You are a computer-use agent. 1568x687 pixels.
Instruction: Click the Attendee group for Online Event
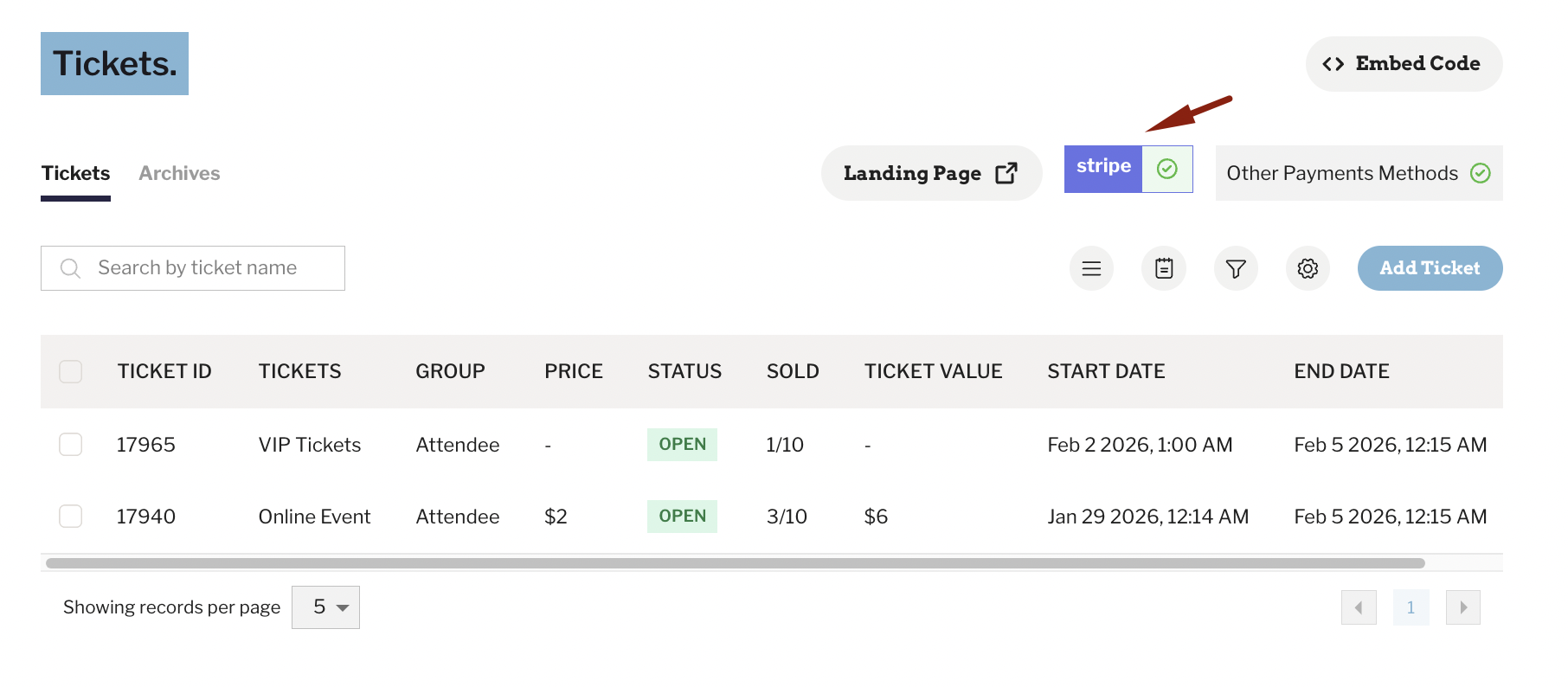click(x=458, y=517)
